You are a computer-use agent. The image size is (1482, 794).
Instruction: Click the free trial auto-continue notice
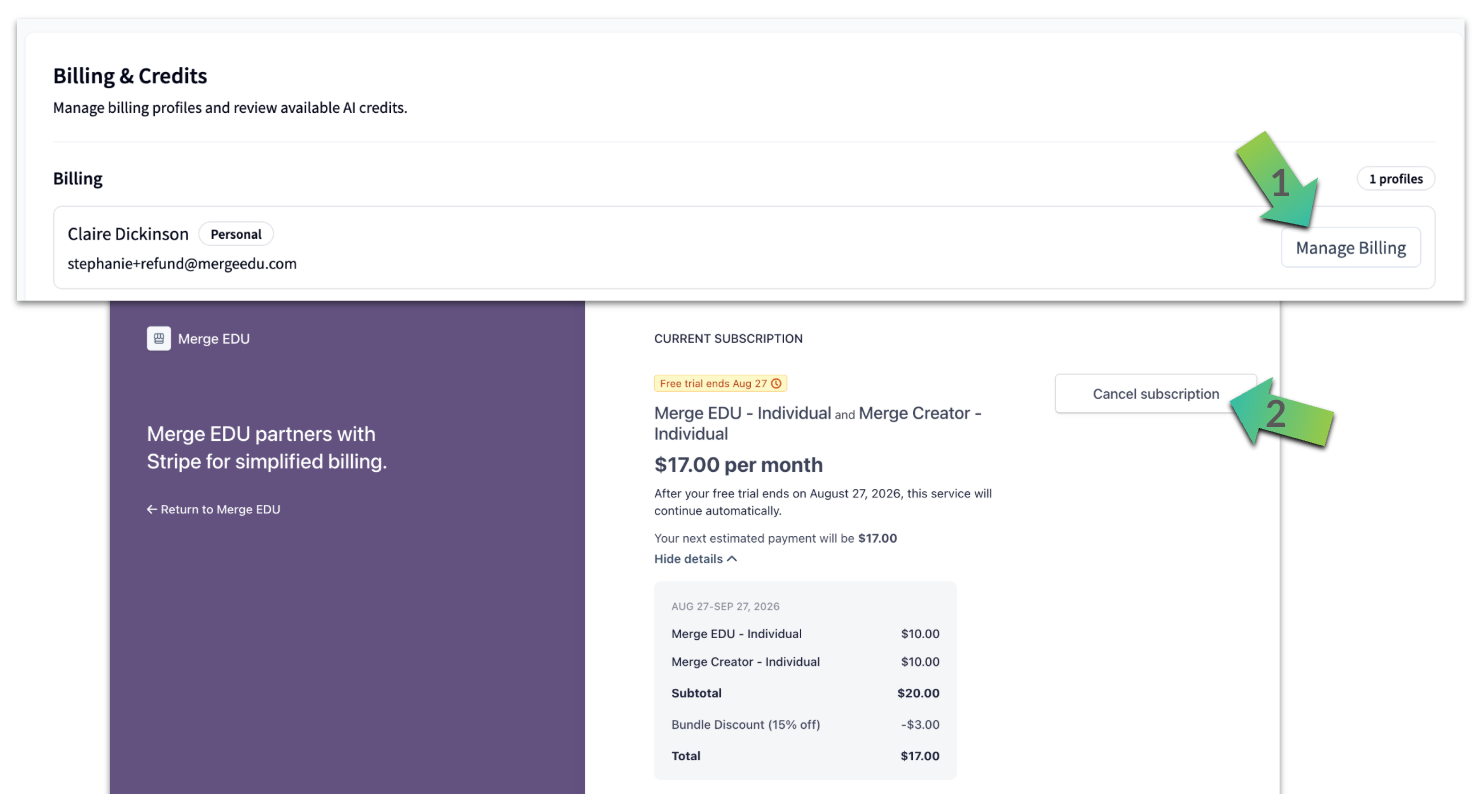823,502
